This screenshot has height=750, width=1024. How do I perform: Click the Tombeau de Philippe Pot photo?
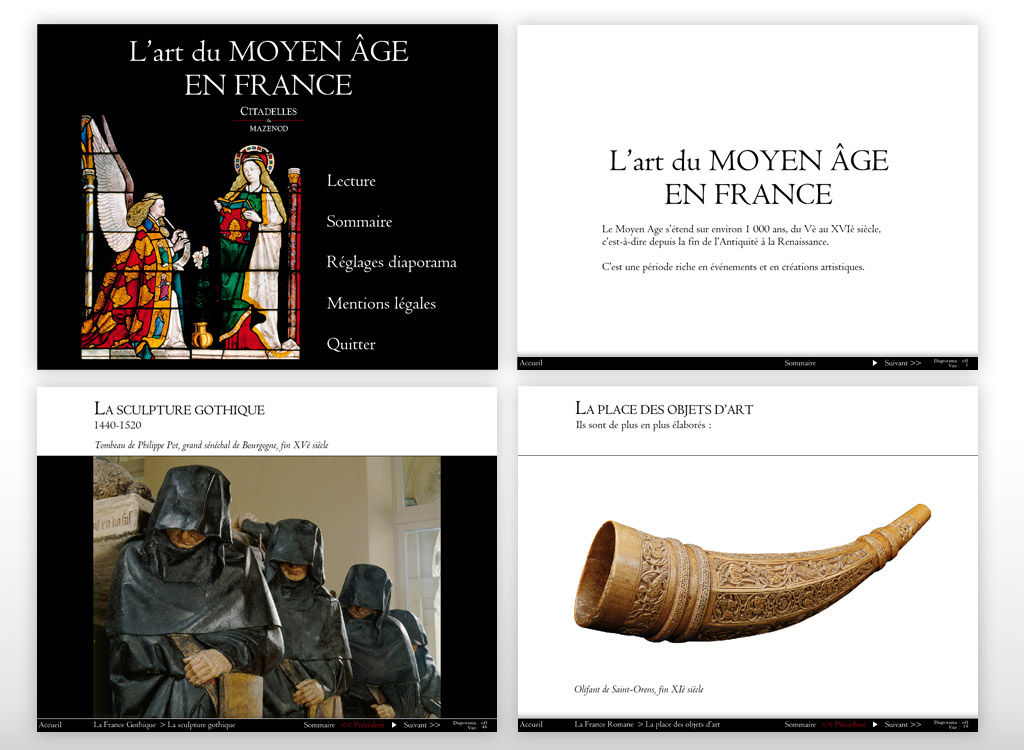pos(267,587)
